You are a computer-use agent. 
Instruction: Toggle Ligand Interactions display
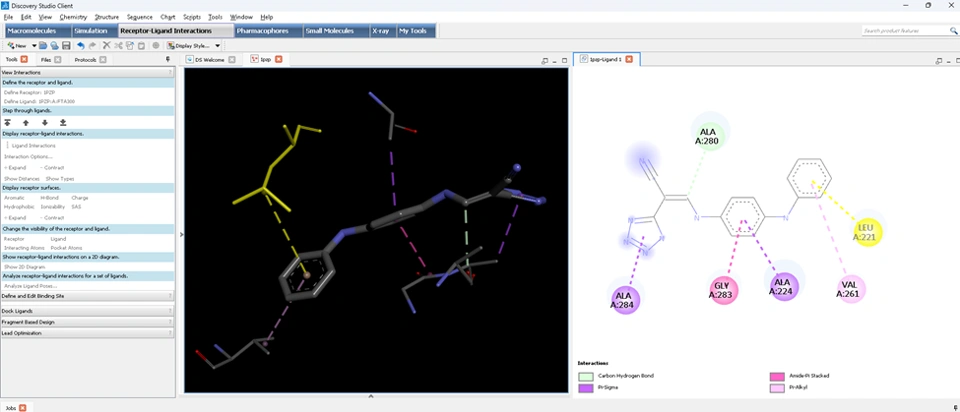[33, 146]
